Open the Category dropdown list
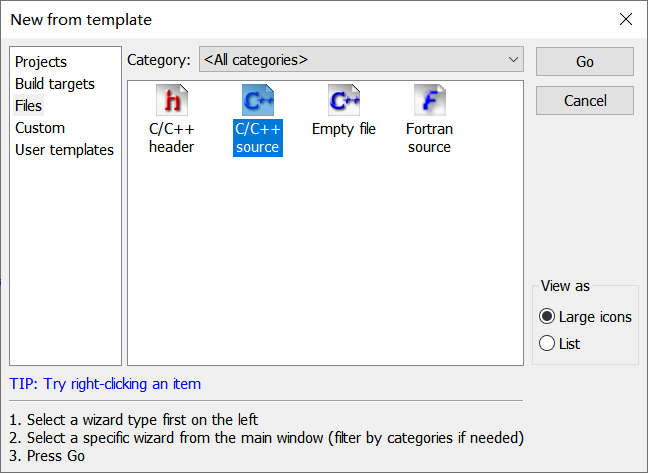This screenshot has height=473, width=648. (361, 59)
